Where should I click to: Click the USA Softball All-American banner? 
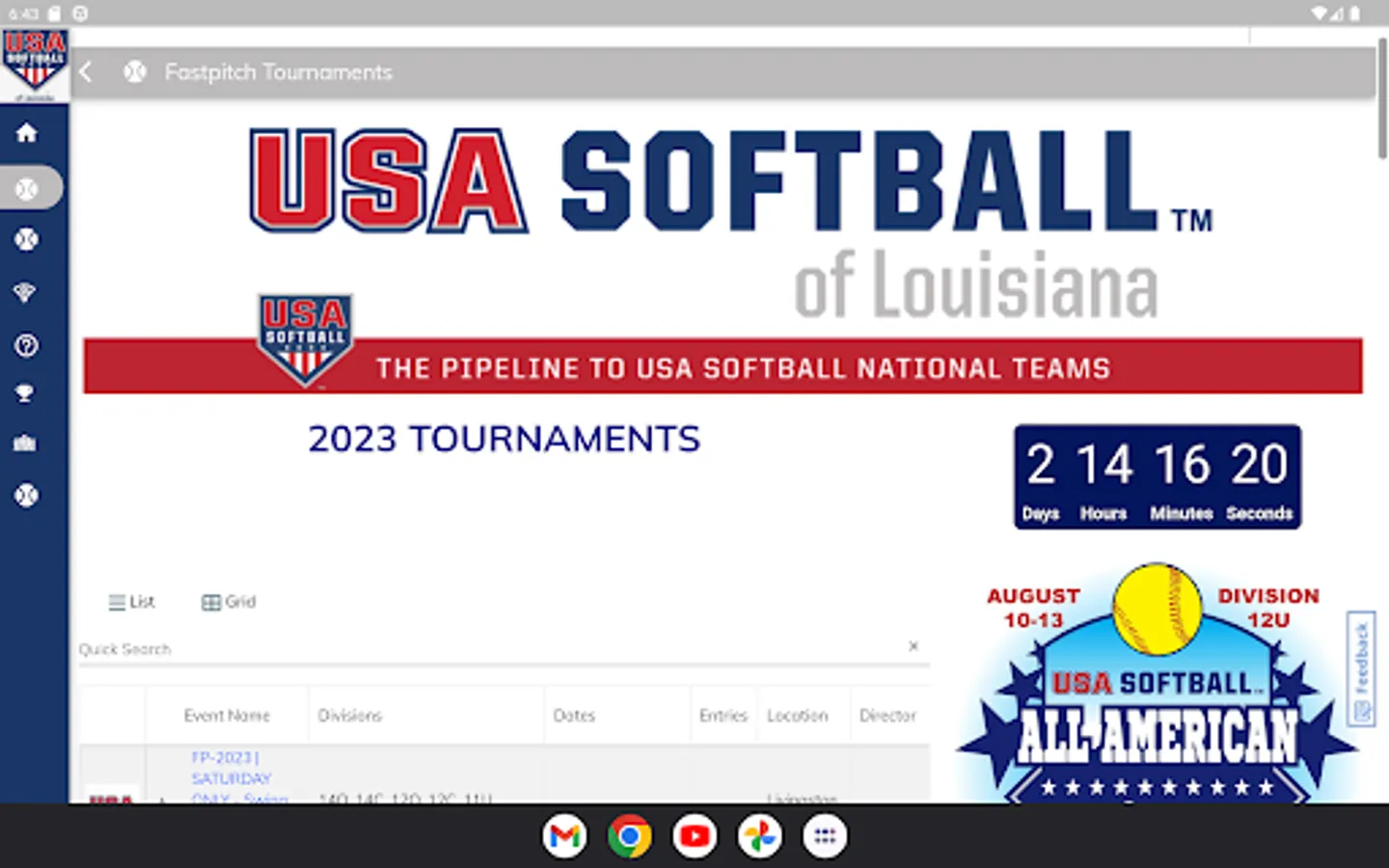(1157, 683)
